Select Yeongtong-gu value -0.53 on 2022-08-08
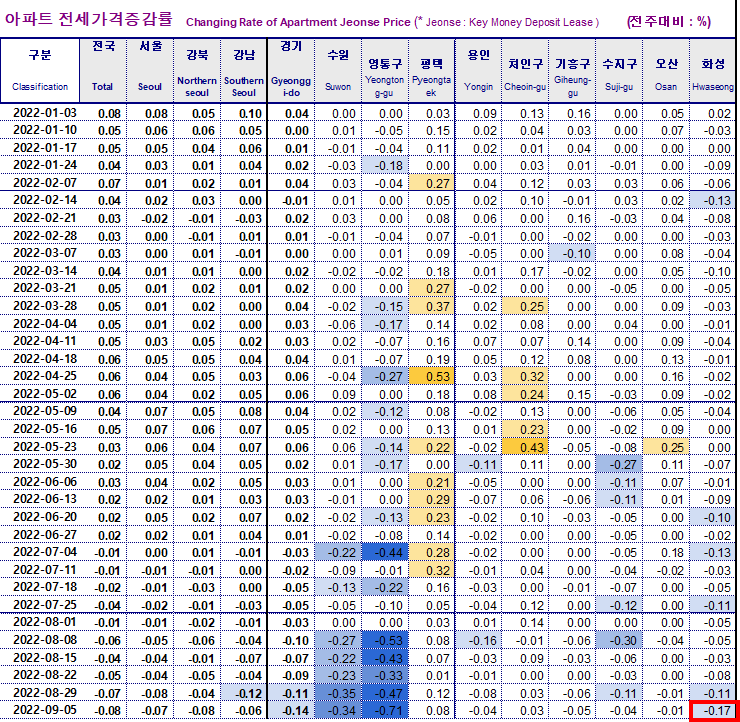The image size is (740, 722). click(385, 640)
